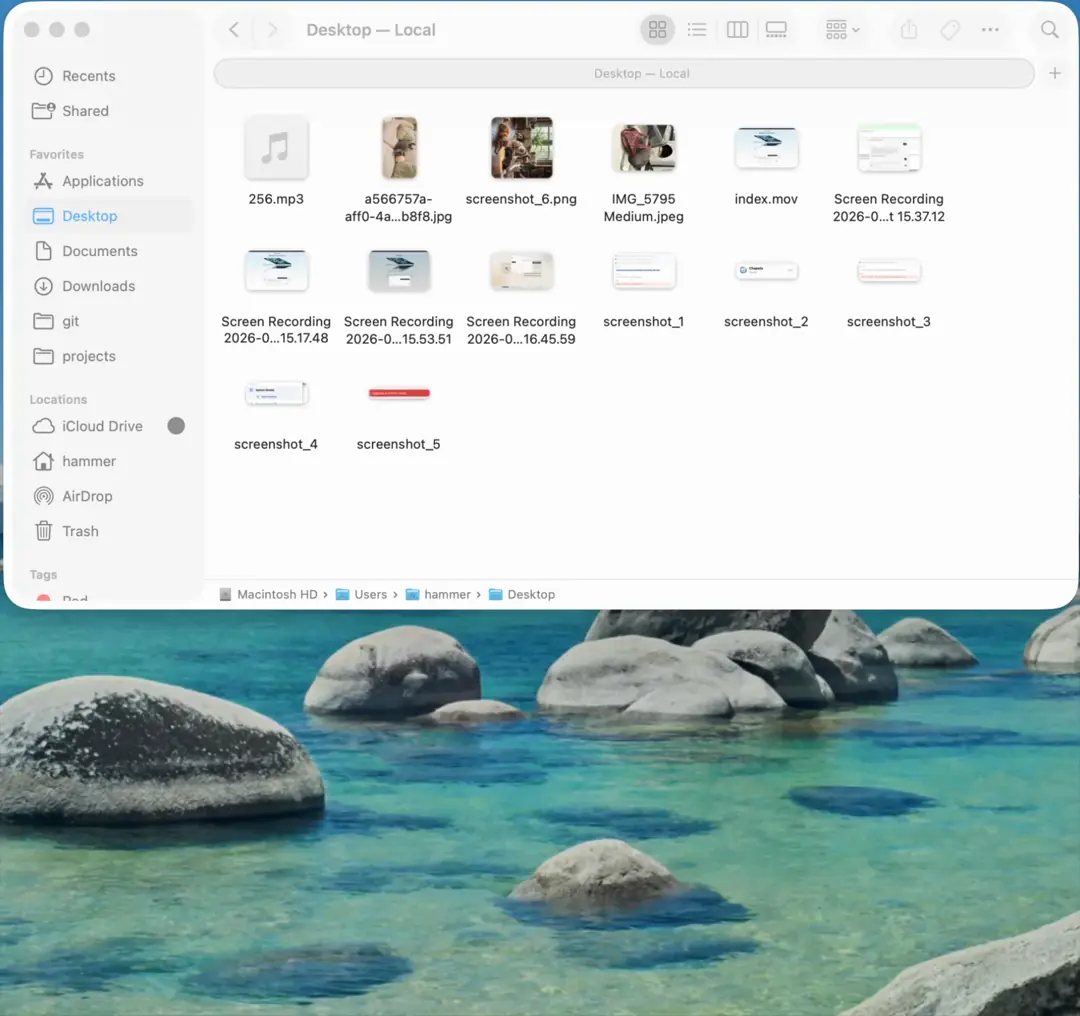Click the iCloud Drive status indicator
The image size is (1080, 1016).
click(176, 426)
